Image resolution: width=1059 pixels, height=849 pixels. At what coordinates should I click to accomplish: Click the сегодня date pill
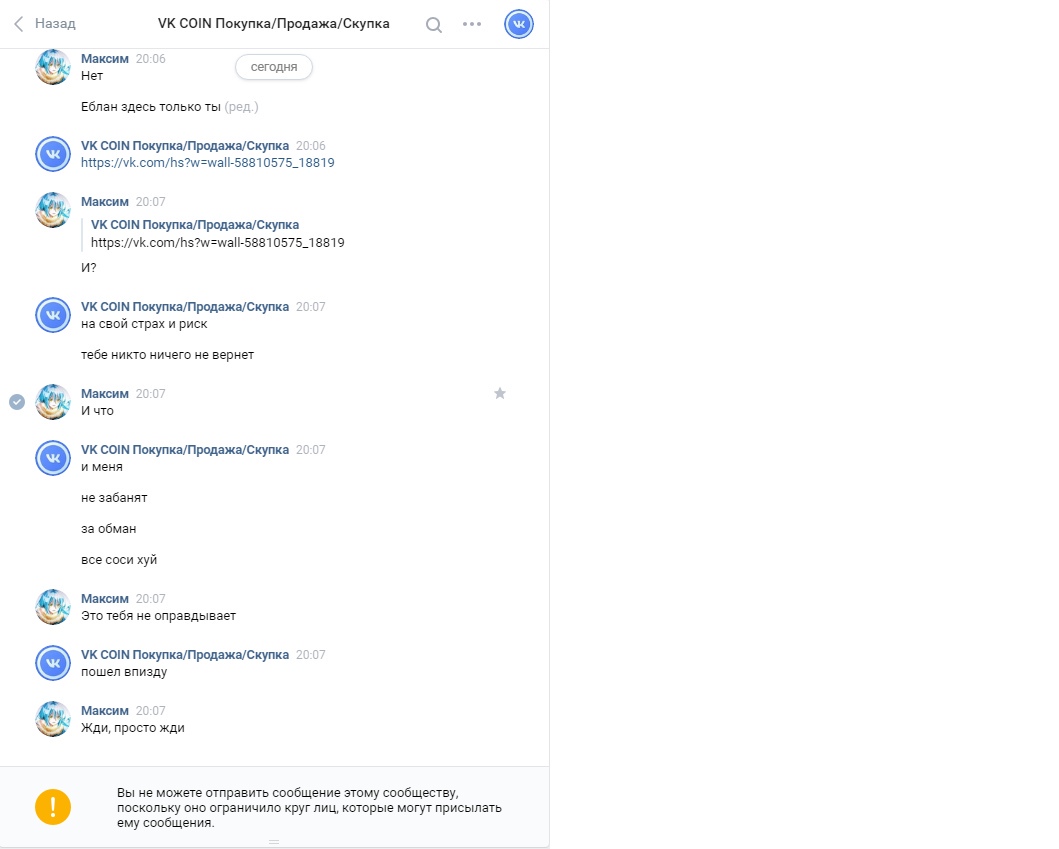[x=274, y=67]
